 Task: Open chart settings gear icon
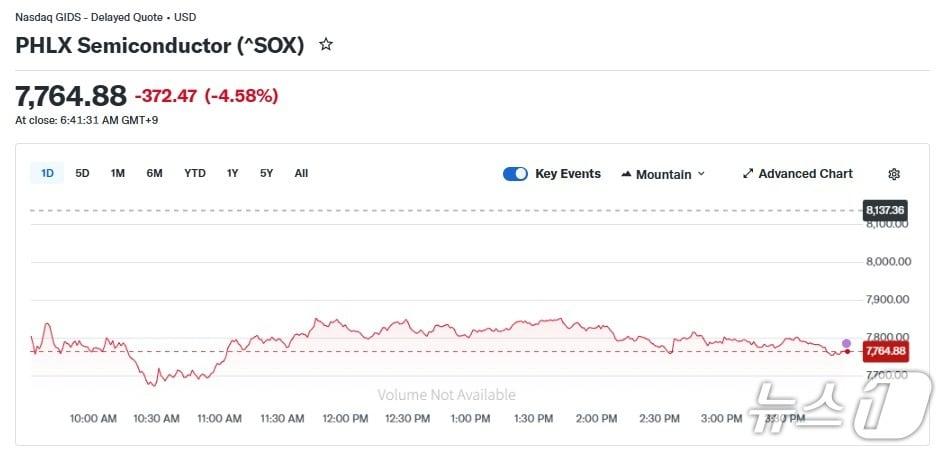894,174
